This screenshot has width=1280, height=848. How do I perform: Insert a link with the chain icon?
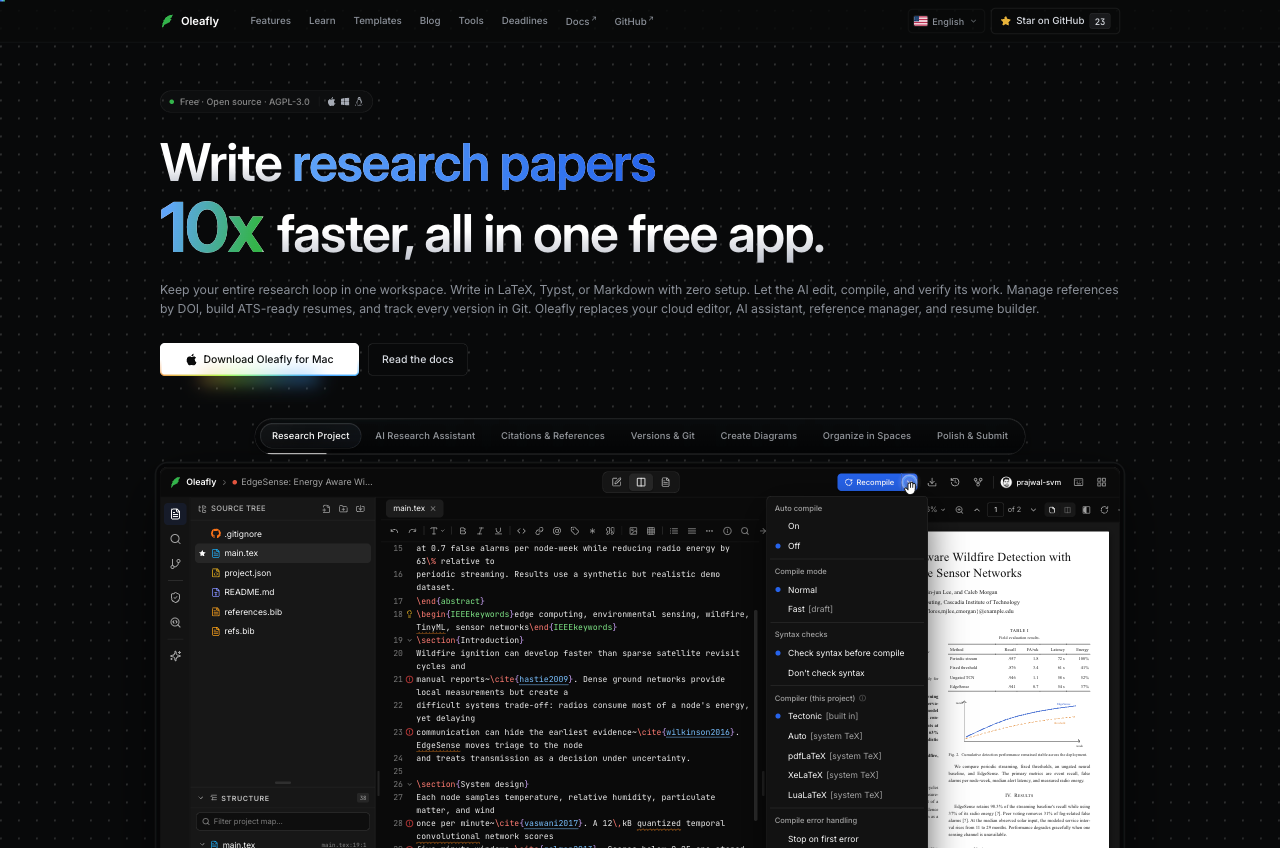[x=539, y=531]
